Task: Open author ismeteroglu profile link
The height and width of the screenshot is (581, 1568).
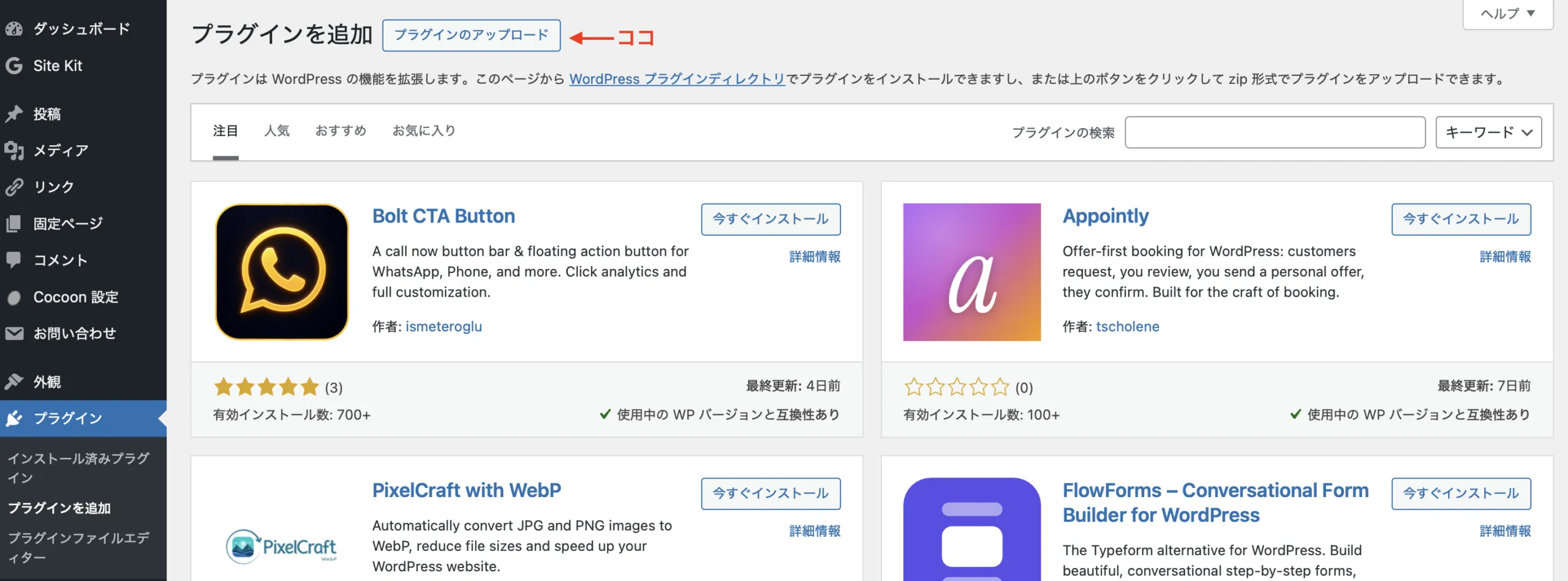Action: [443, 327]
